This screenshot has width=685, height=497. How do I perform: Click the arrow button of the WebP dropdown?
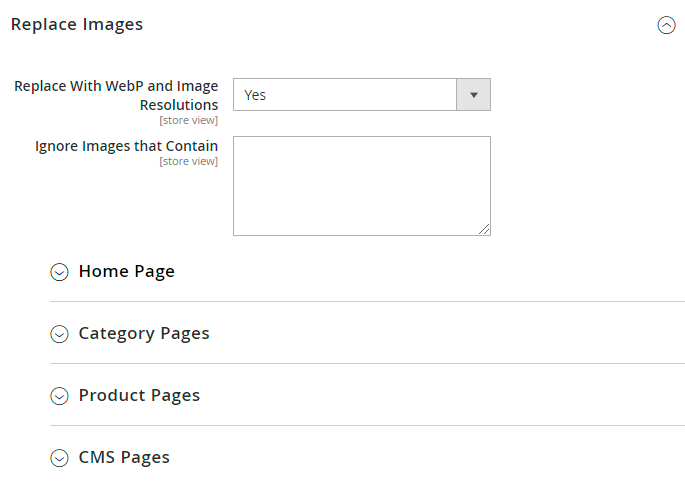click(x=473, y=95)
